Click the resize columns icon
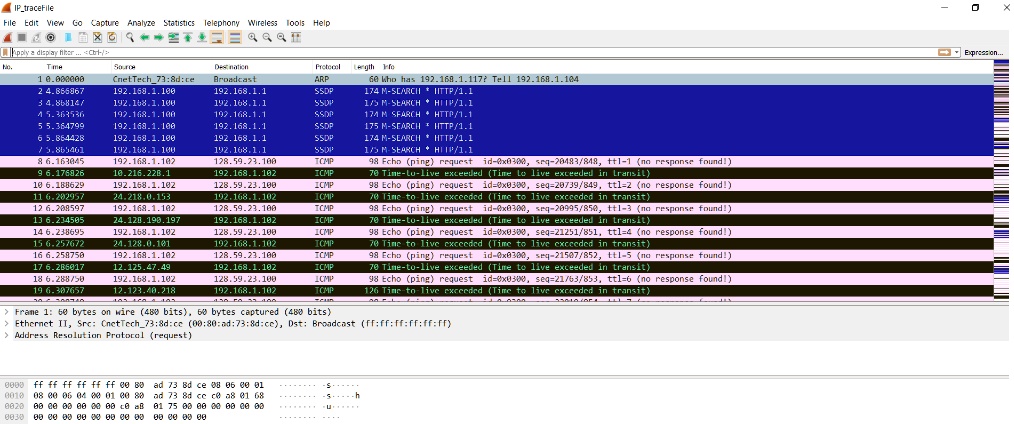The width and height of the screenshot is (1014, 424). click(x=297, y=37)
